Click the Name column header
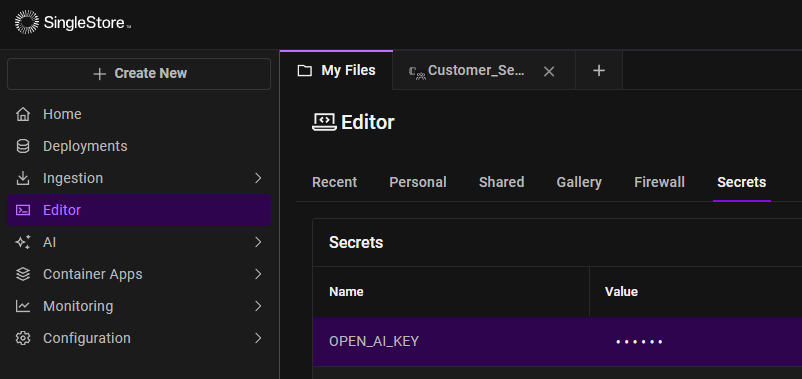802x379 pixels. tap(346, 292)
